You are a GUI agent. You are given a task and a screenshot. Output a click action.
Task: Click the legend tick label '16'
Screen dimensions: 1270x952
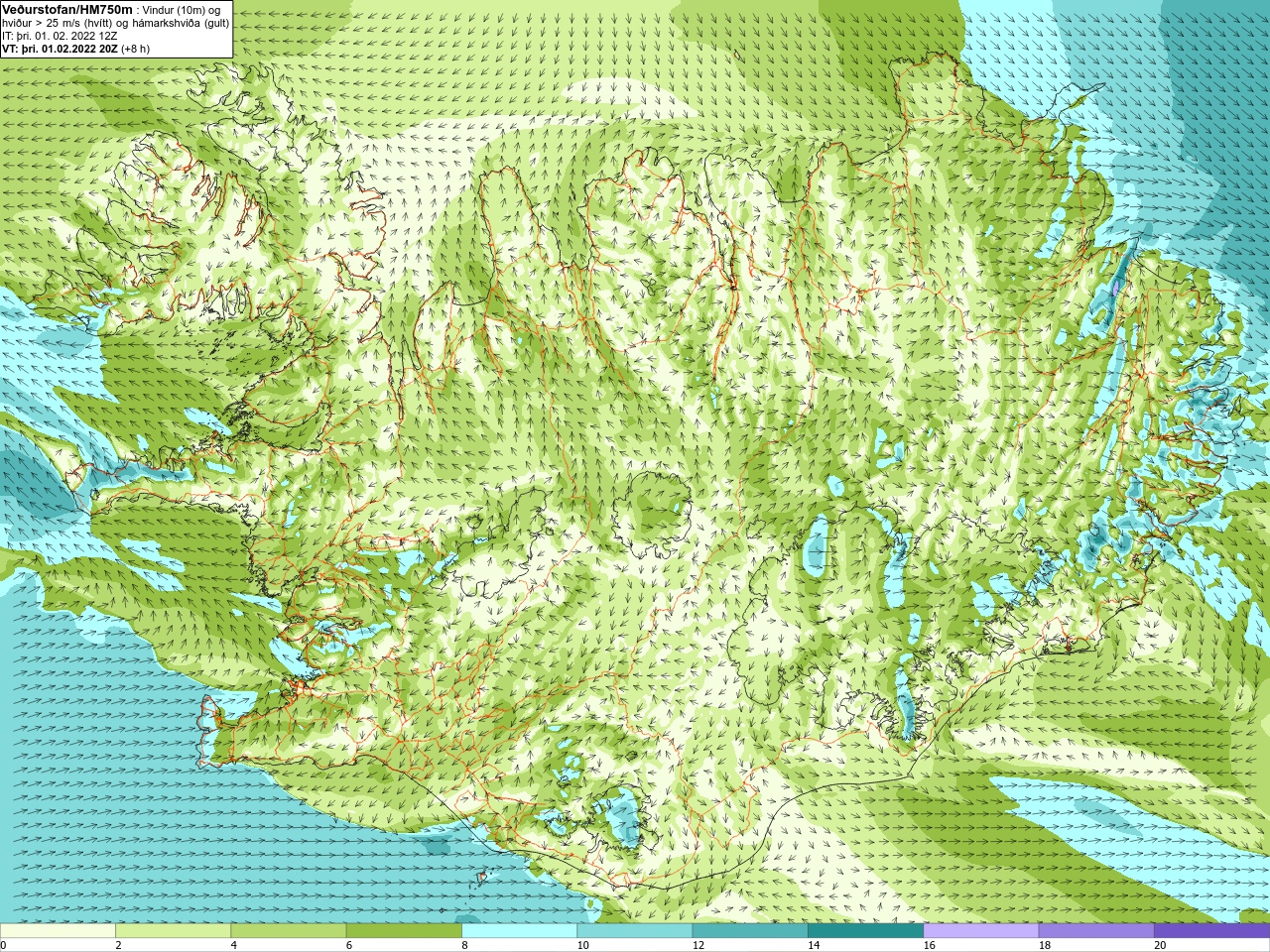point(930,945)
